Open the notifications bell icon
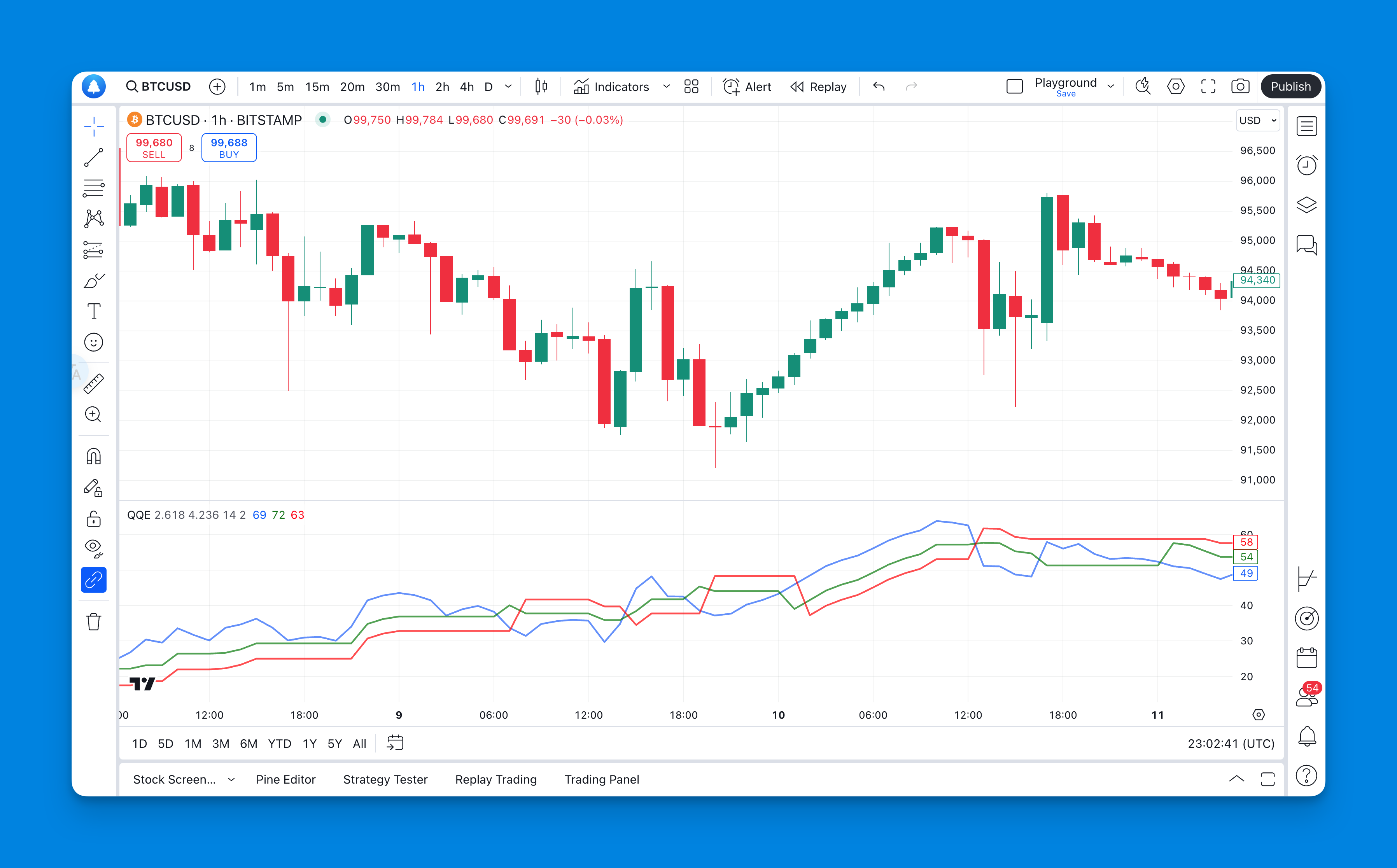This screenshot has height=868, width=1397. 1307,736
